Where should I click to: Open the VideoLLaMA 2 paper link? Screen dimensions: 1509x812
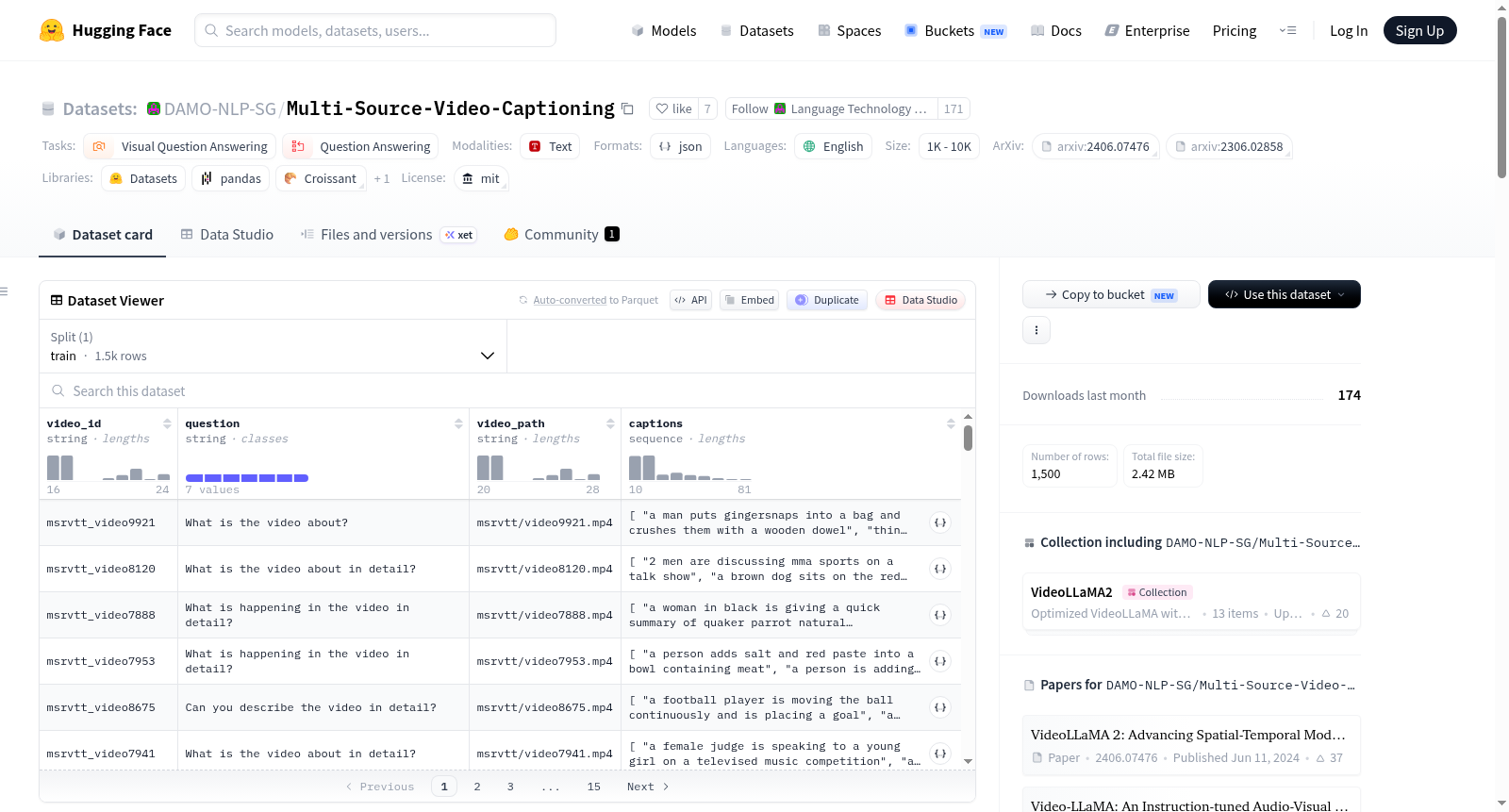tap(1191, 745)
